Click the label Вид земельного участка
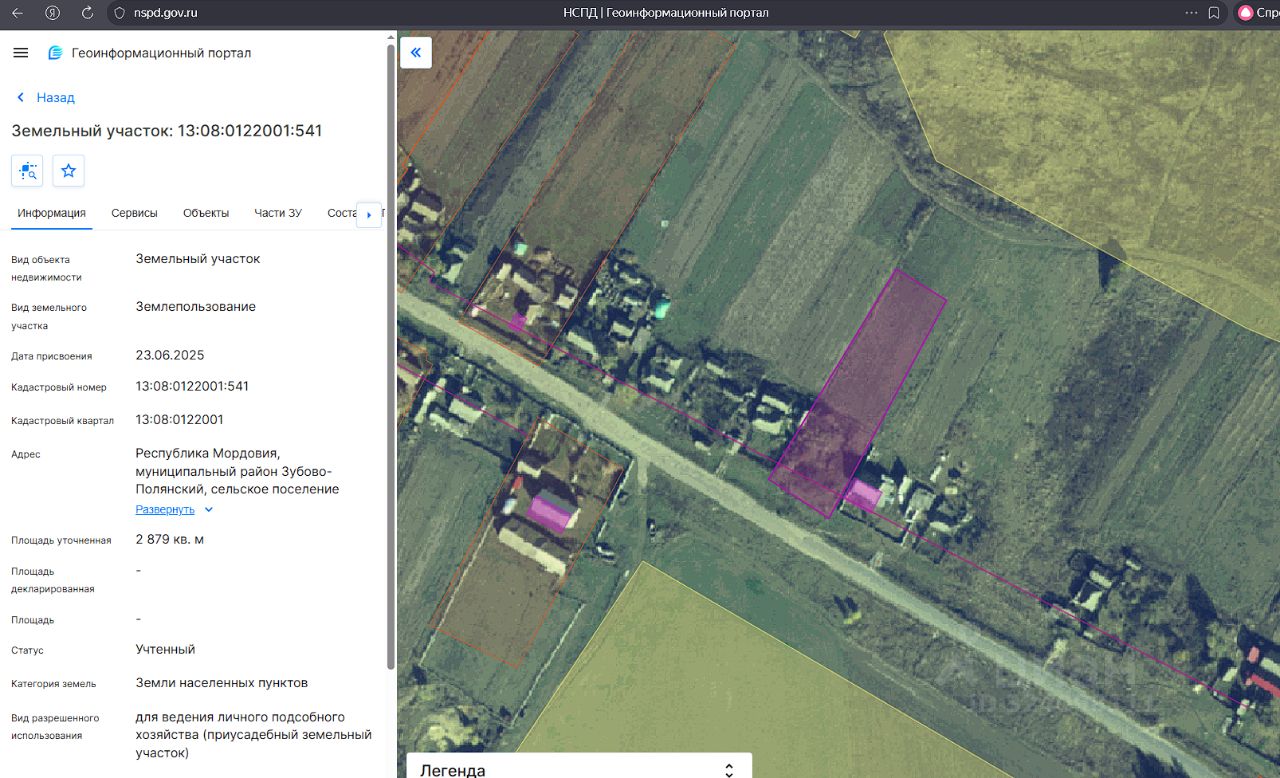Screen dimensions: 1280x778 click(x=49, y=316)
